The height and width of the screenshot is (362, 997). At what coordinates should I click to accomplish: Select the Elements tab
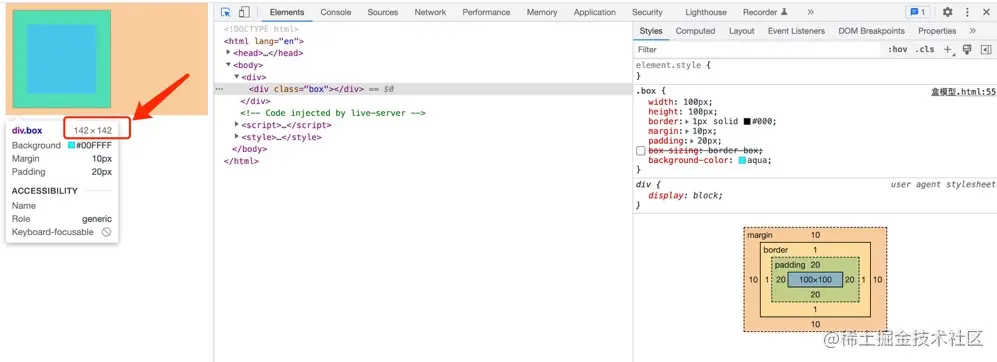[x=287, y=12]
